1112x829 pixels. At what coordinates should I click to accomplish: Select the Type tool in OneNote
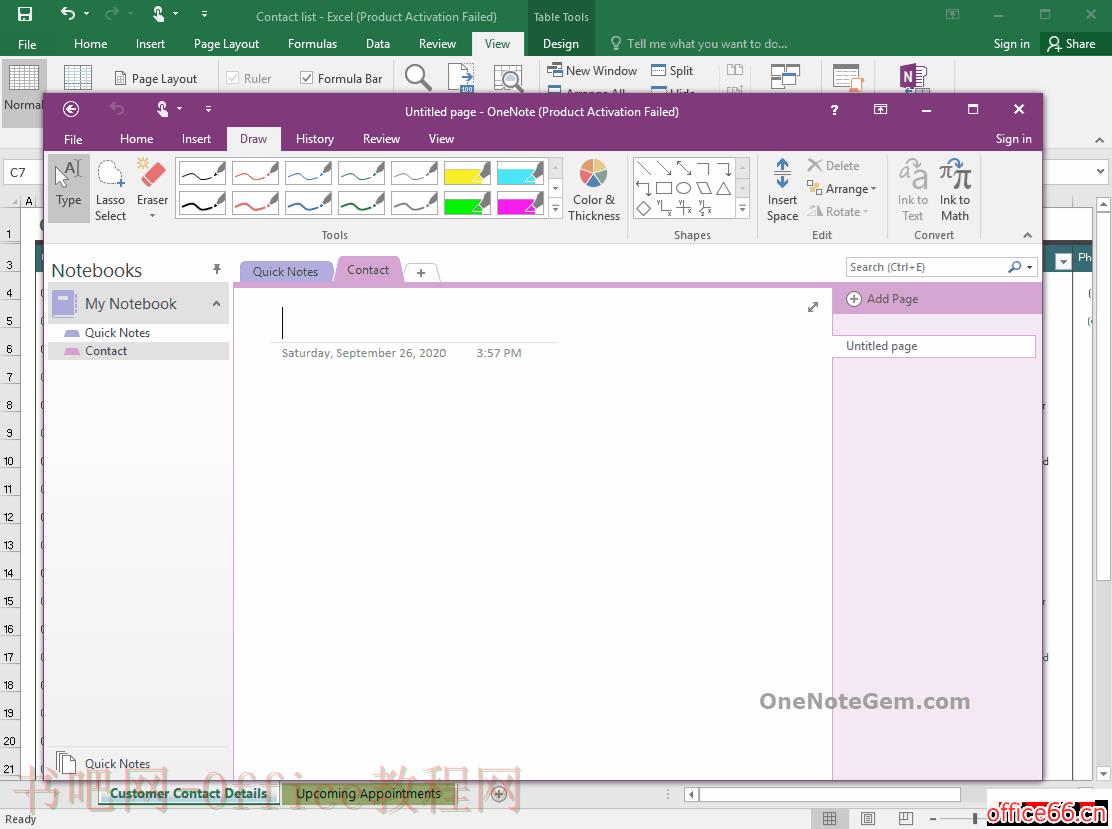coord(69,186)
